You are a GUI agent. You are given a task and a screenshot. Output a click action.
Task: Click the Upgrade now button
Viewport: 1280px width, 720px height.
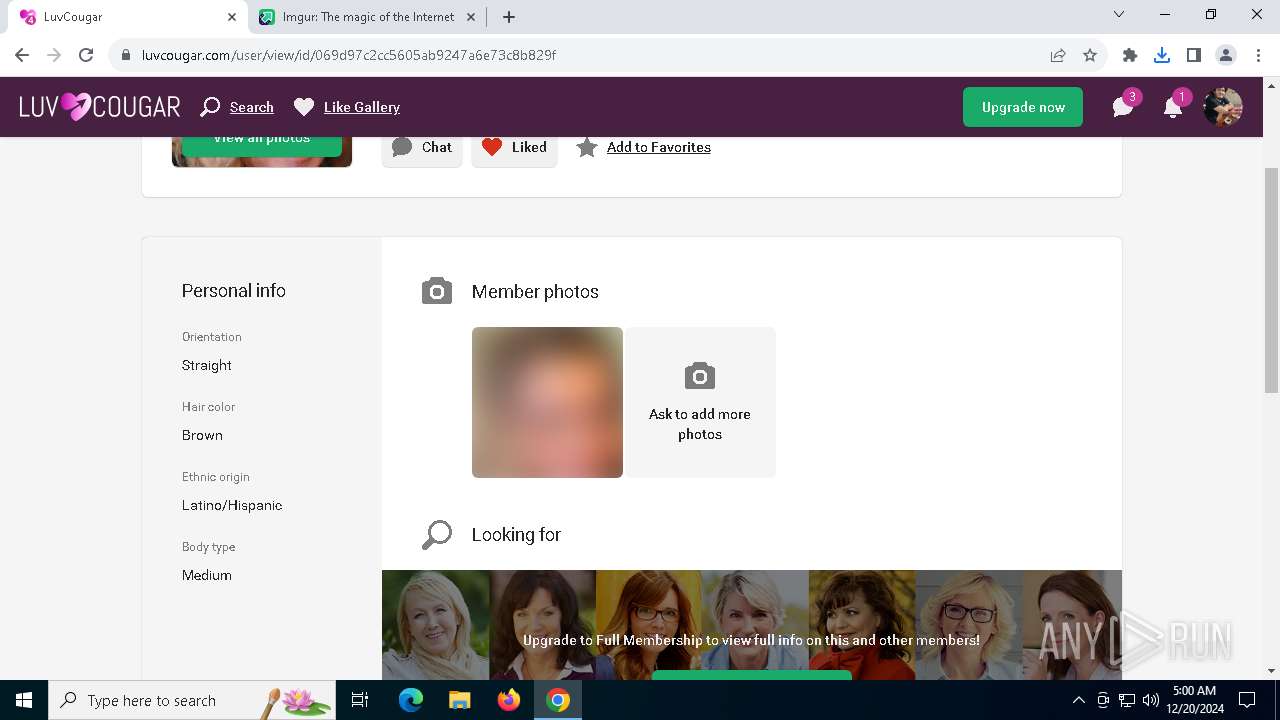pos(1023,107)
